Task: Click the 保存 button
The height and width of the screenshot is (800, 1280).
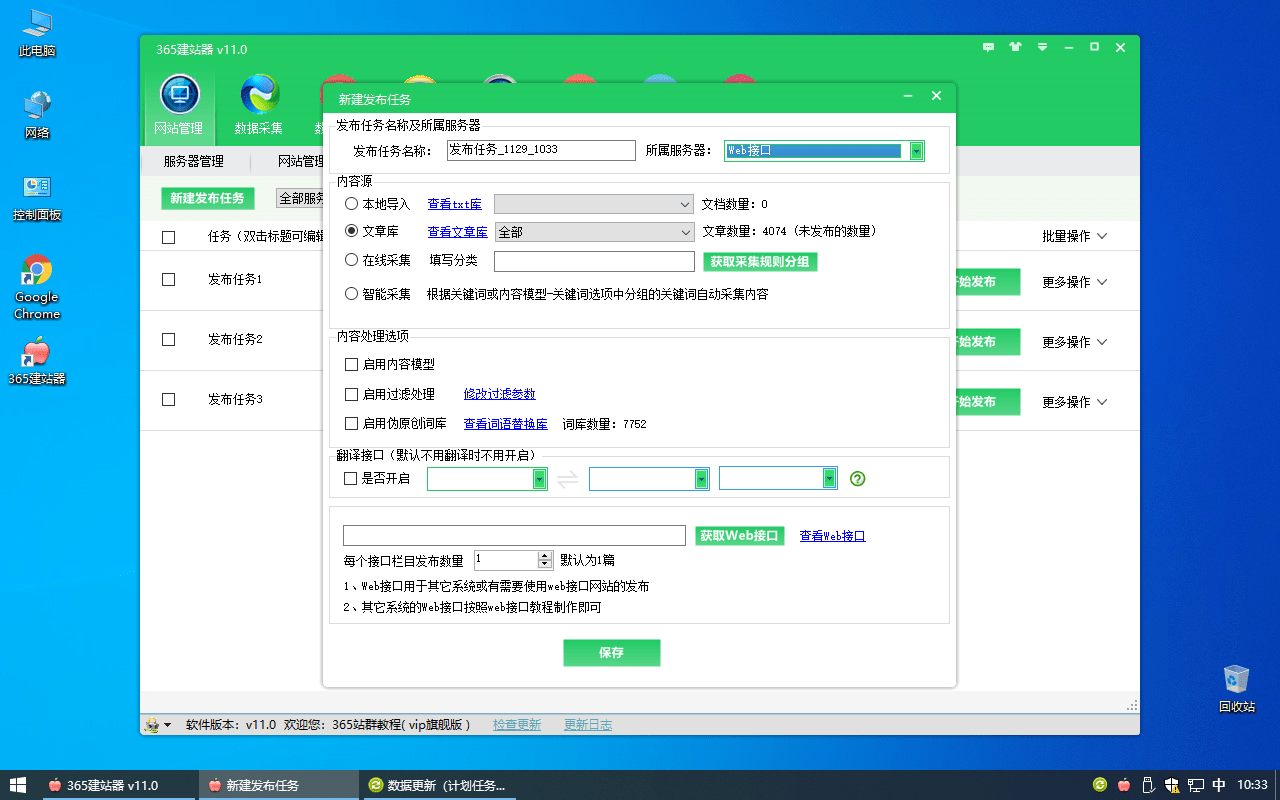Action: coord(612,653)
